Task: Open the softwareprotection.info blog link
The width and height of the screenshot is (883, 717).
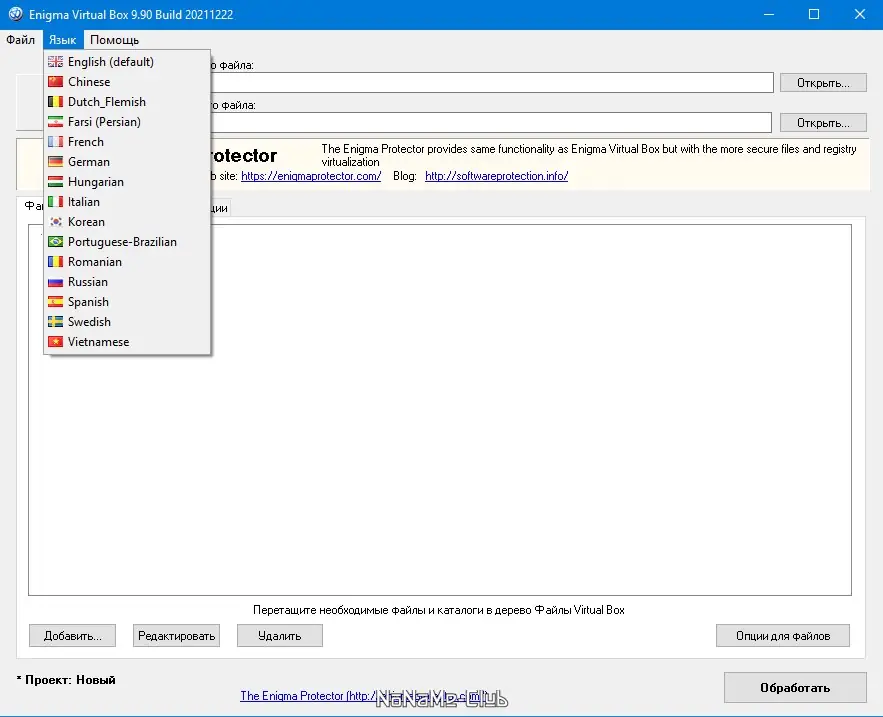Action: (x=496, y=176)
